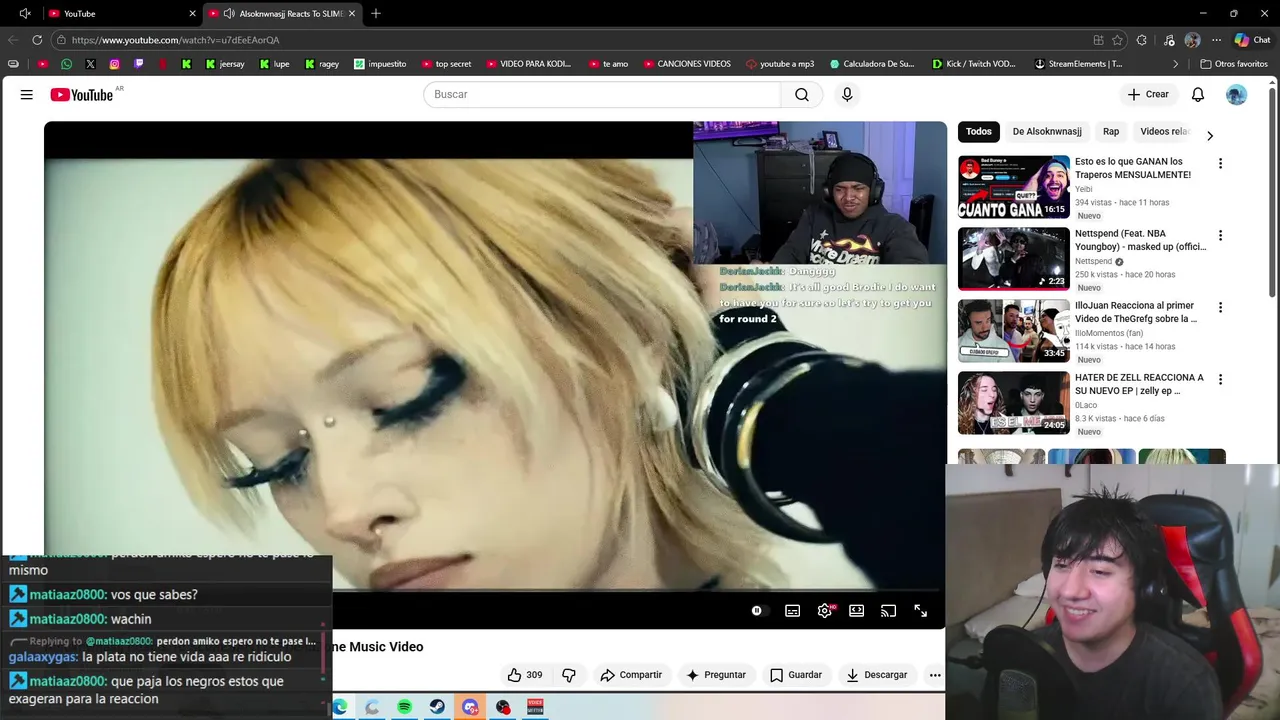Go to YouTube home via the logo
Screen dimensions: 1280x720
pos(82,95)
